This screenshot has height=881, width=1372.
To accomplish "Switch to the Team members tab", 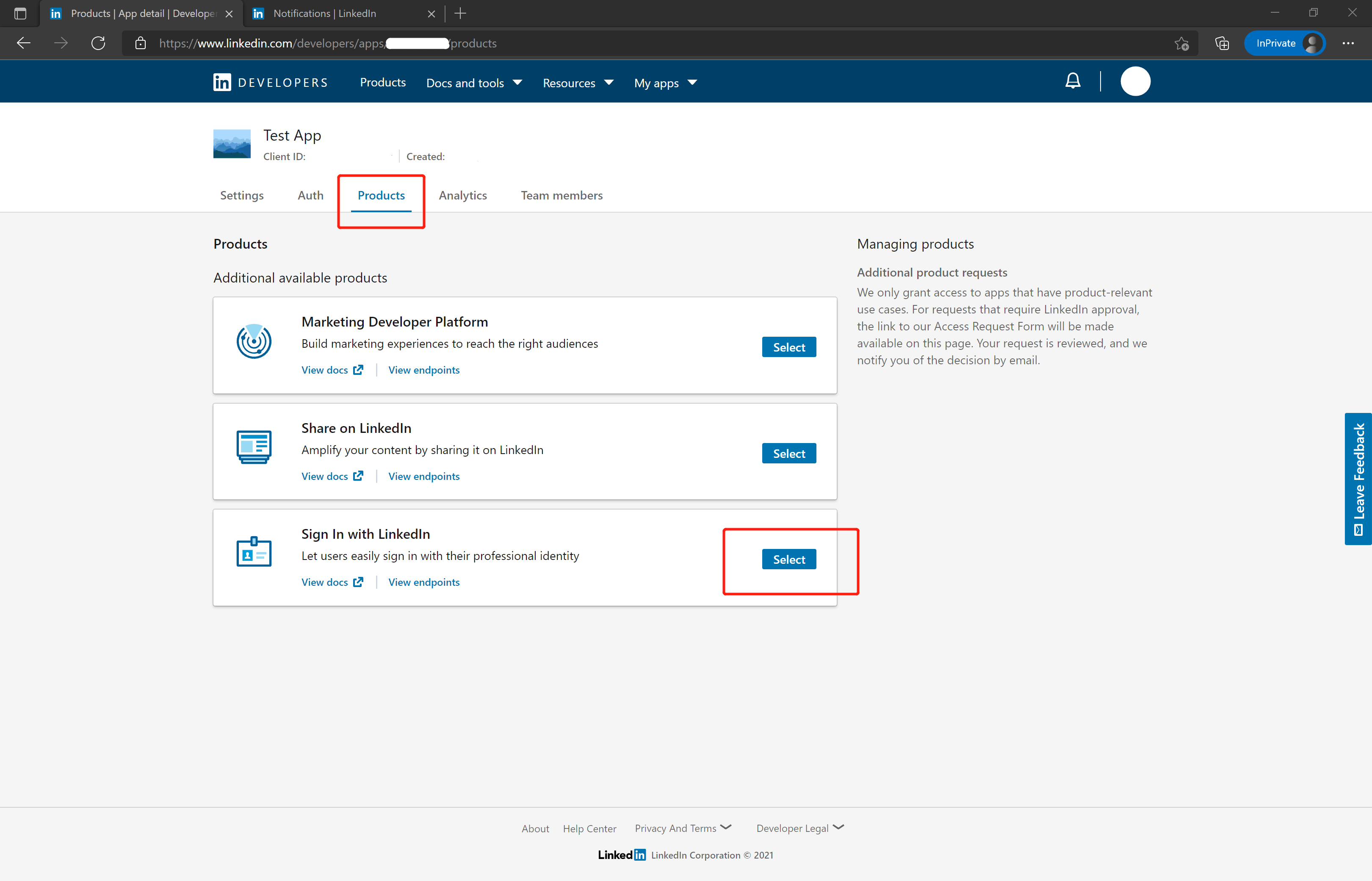I will (x=561, y=195).
